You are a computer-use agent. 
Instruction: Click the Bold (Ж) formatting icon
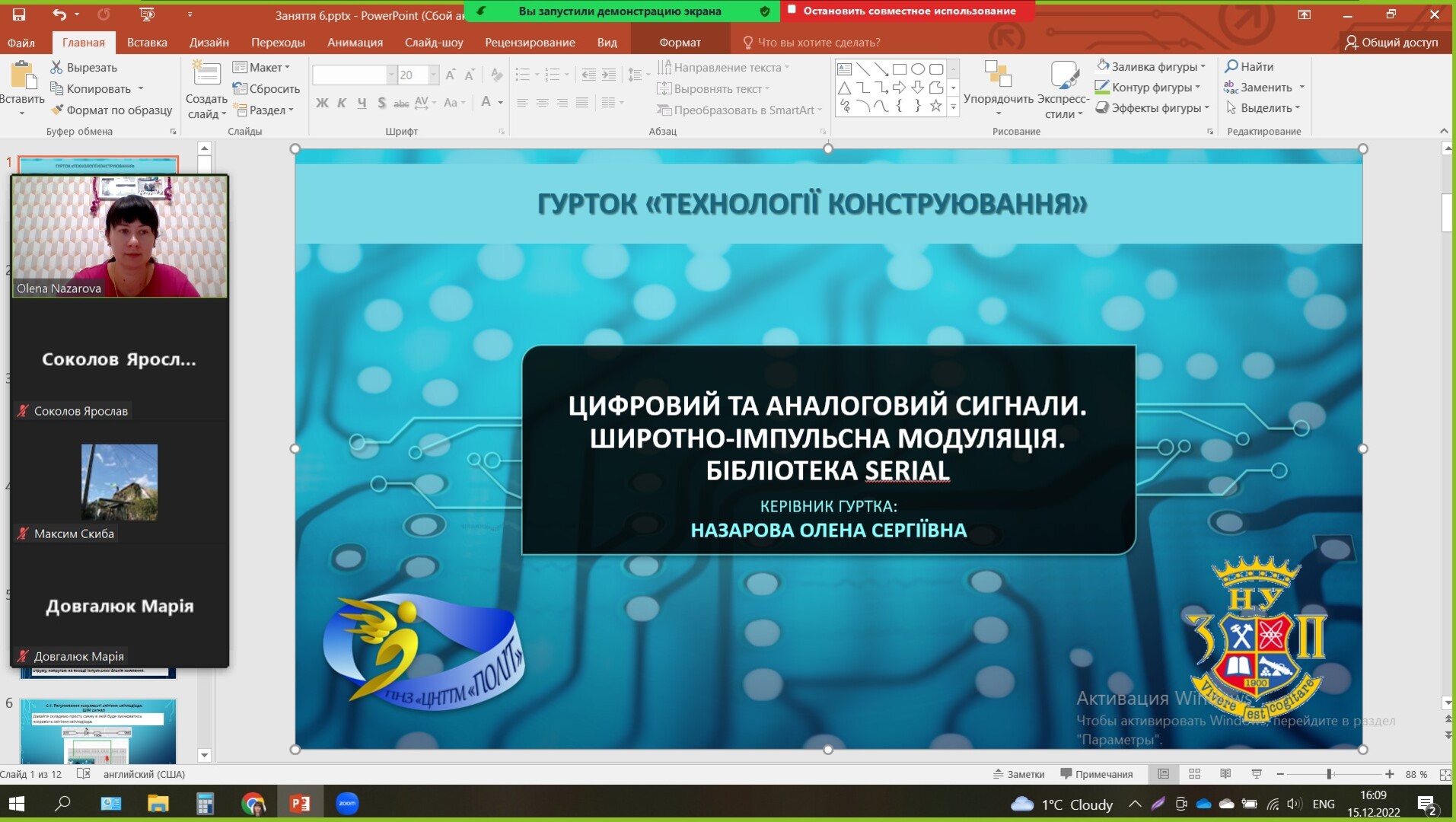[322, 103]
